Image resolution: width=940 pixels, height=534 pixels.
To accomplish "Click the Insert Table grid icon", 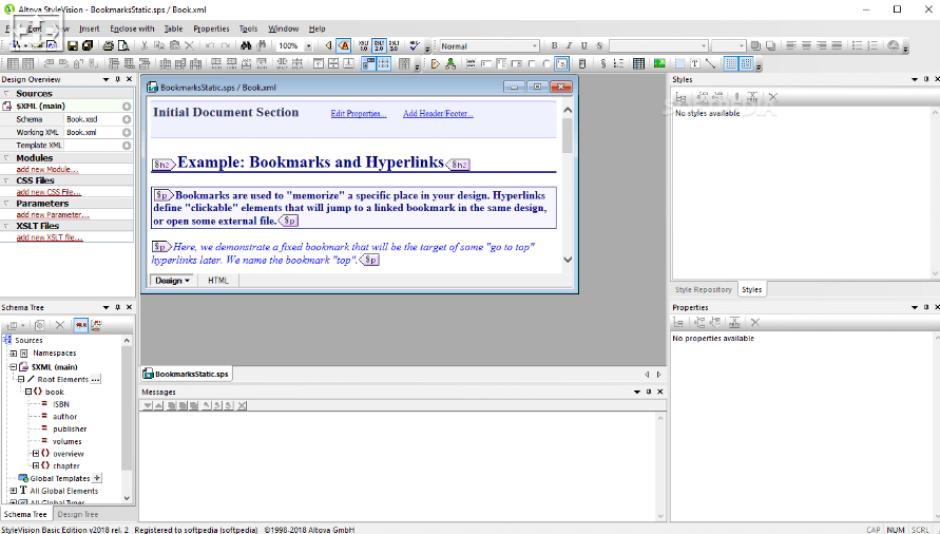I will click(x=638, y=64).
